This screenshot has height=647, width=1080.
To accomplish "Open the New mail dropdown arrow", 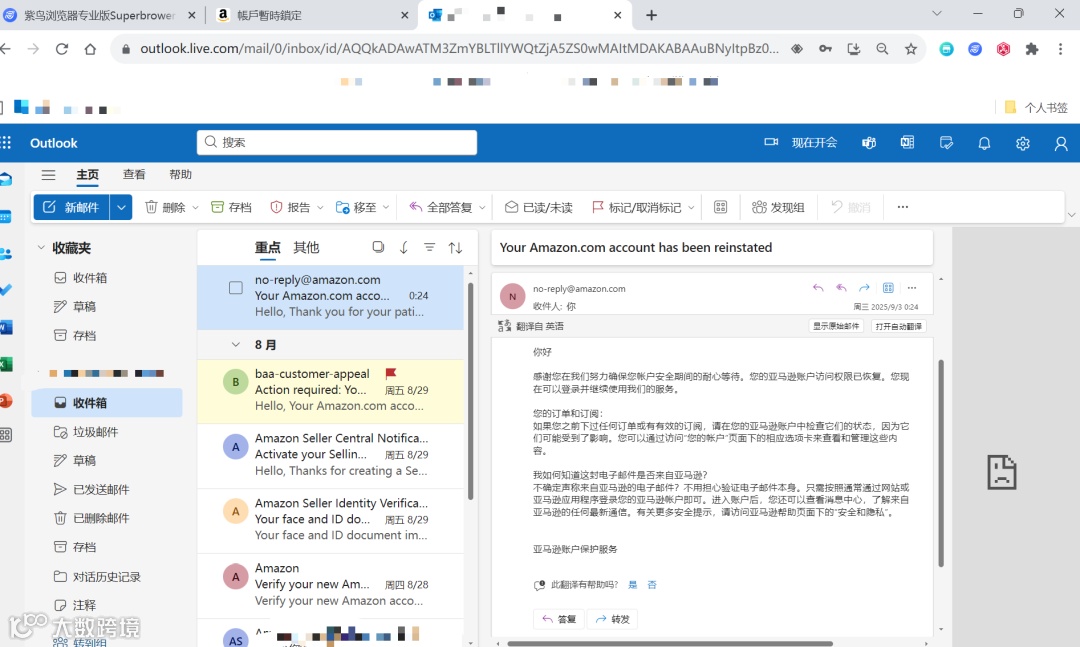I will point(121,207).
